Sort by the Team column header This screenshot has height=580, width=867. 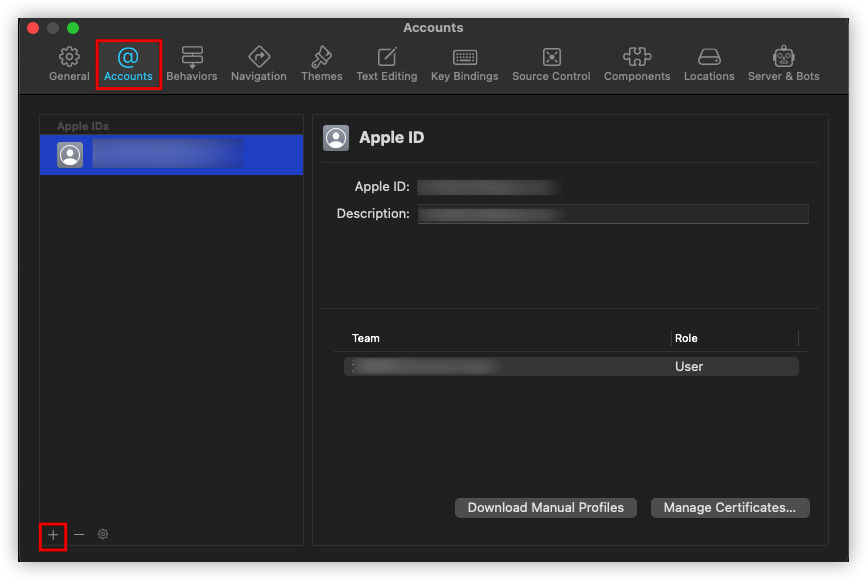(x=366, y=338)
